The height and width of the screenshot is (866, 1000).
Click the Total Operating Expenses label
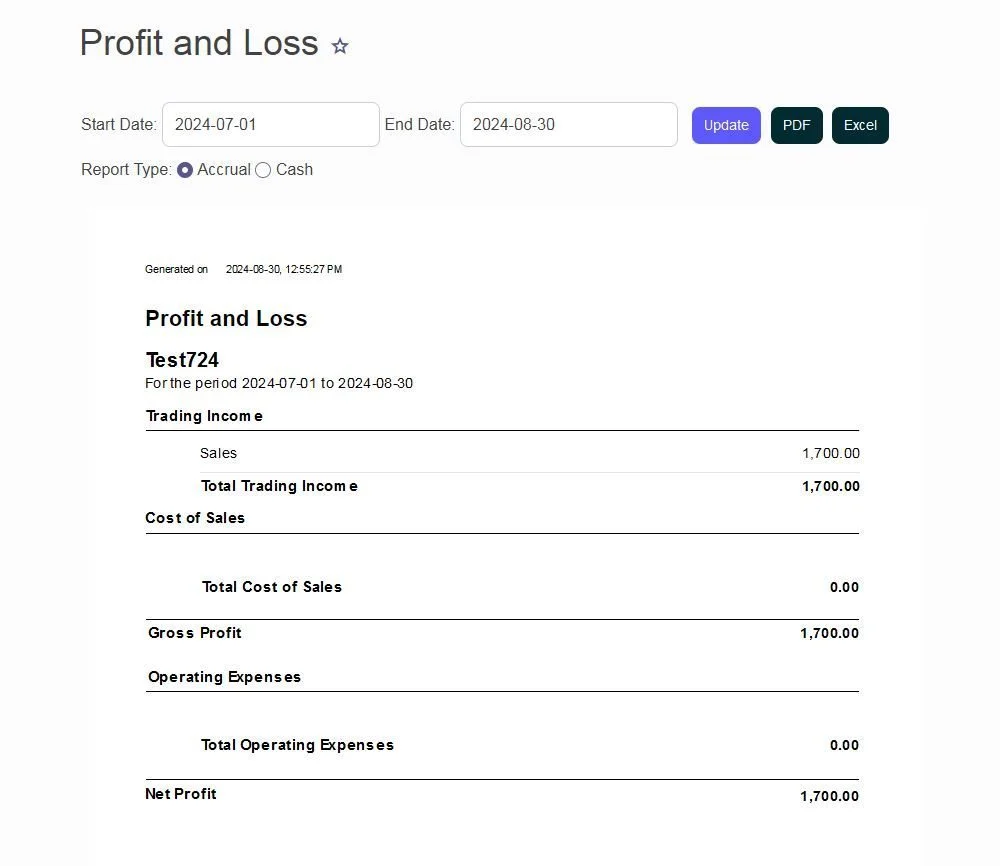pos(297,745)
